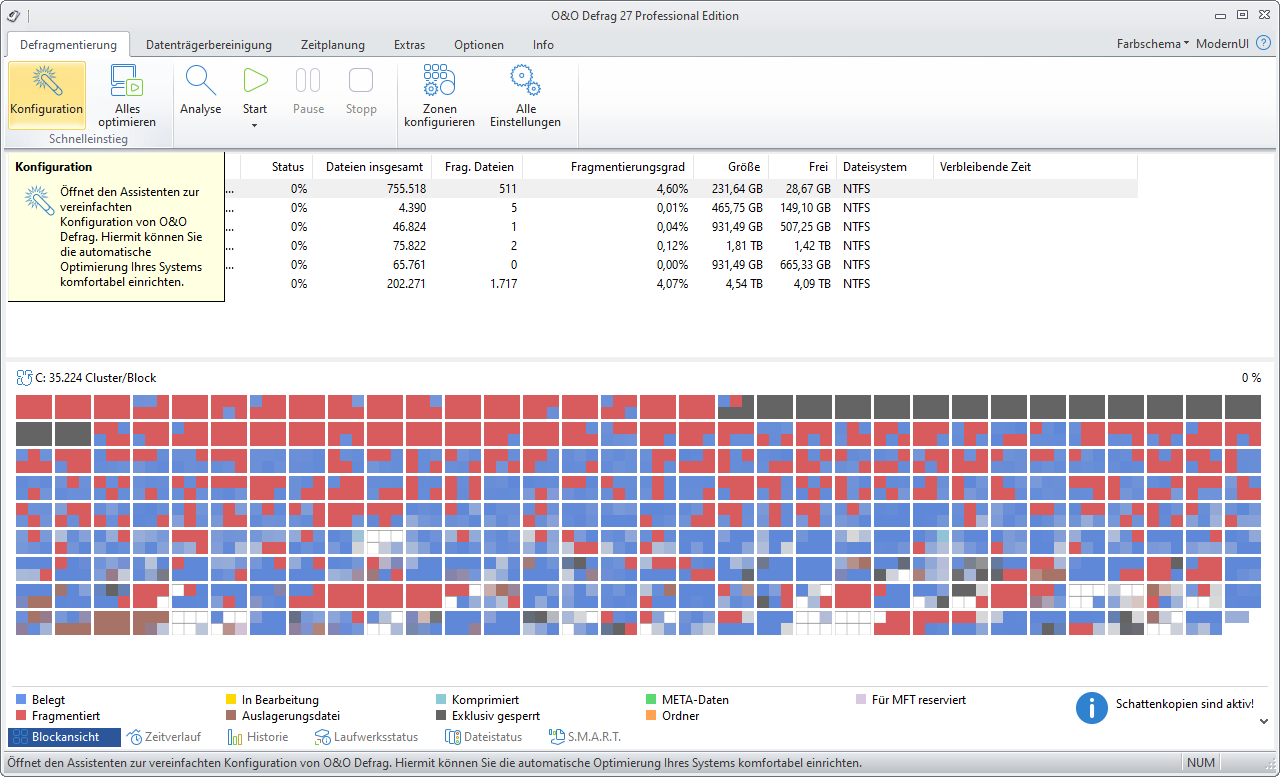Select drive row with 65.761 files
1280x777 pixels.
(680, 264)
